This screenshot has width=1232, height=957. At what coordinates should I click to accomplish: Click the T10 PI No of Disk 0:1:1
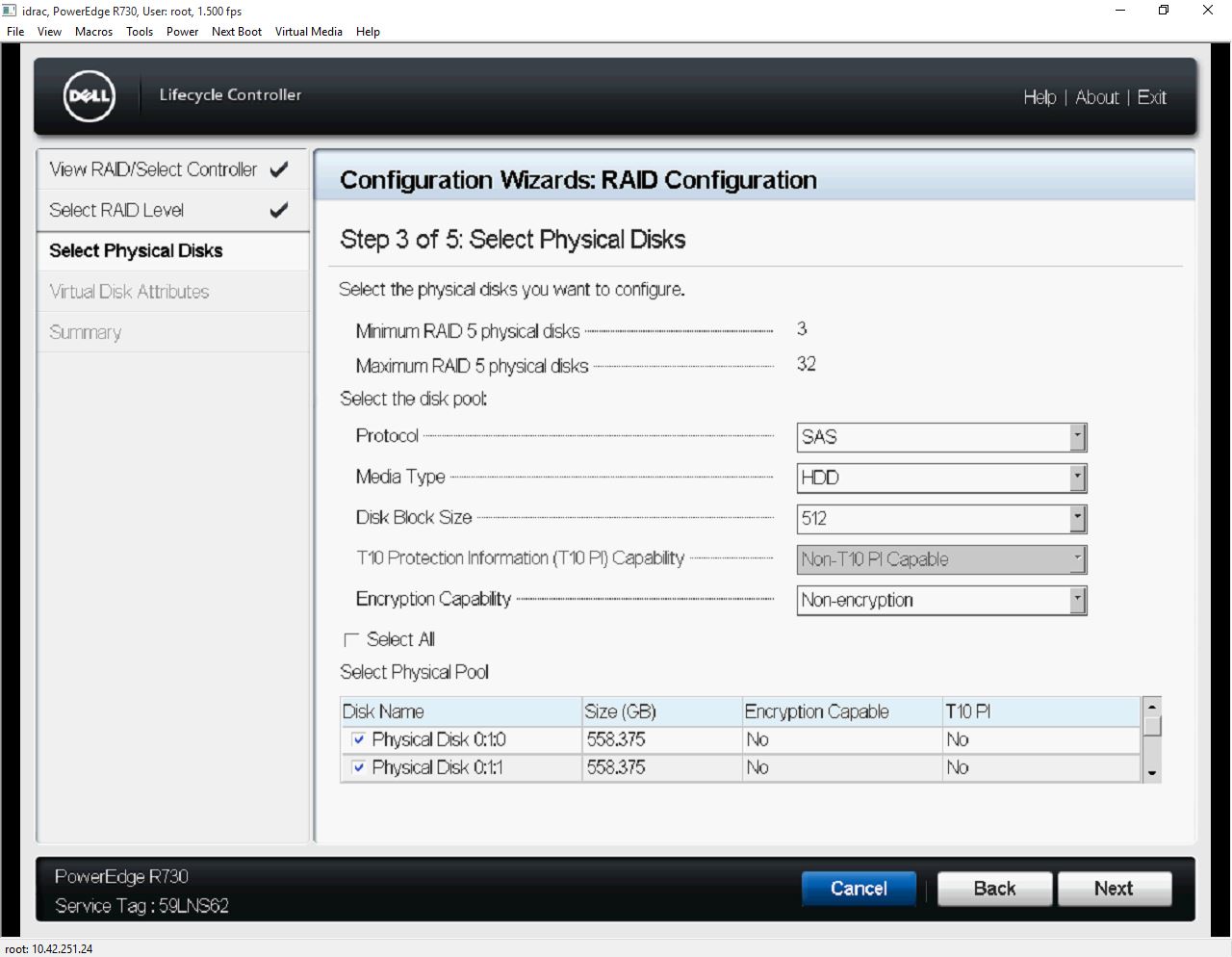(x=957, y=767)
